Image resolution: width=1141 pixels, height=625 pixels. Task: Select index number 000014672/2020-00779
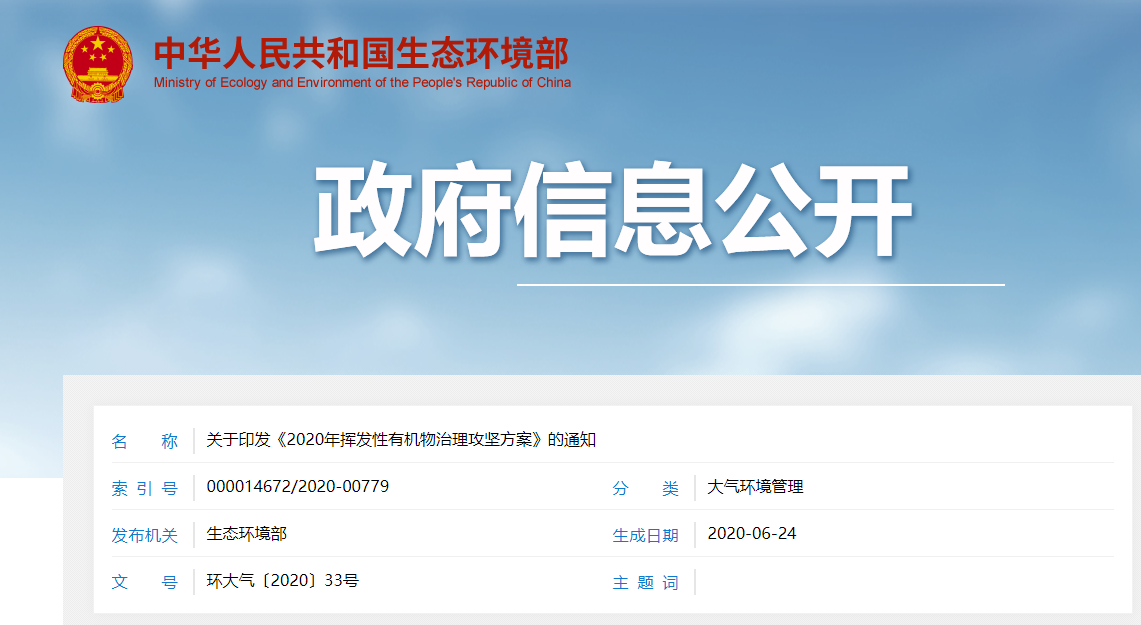[x=298, y=486]
